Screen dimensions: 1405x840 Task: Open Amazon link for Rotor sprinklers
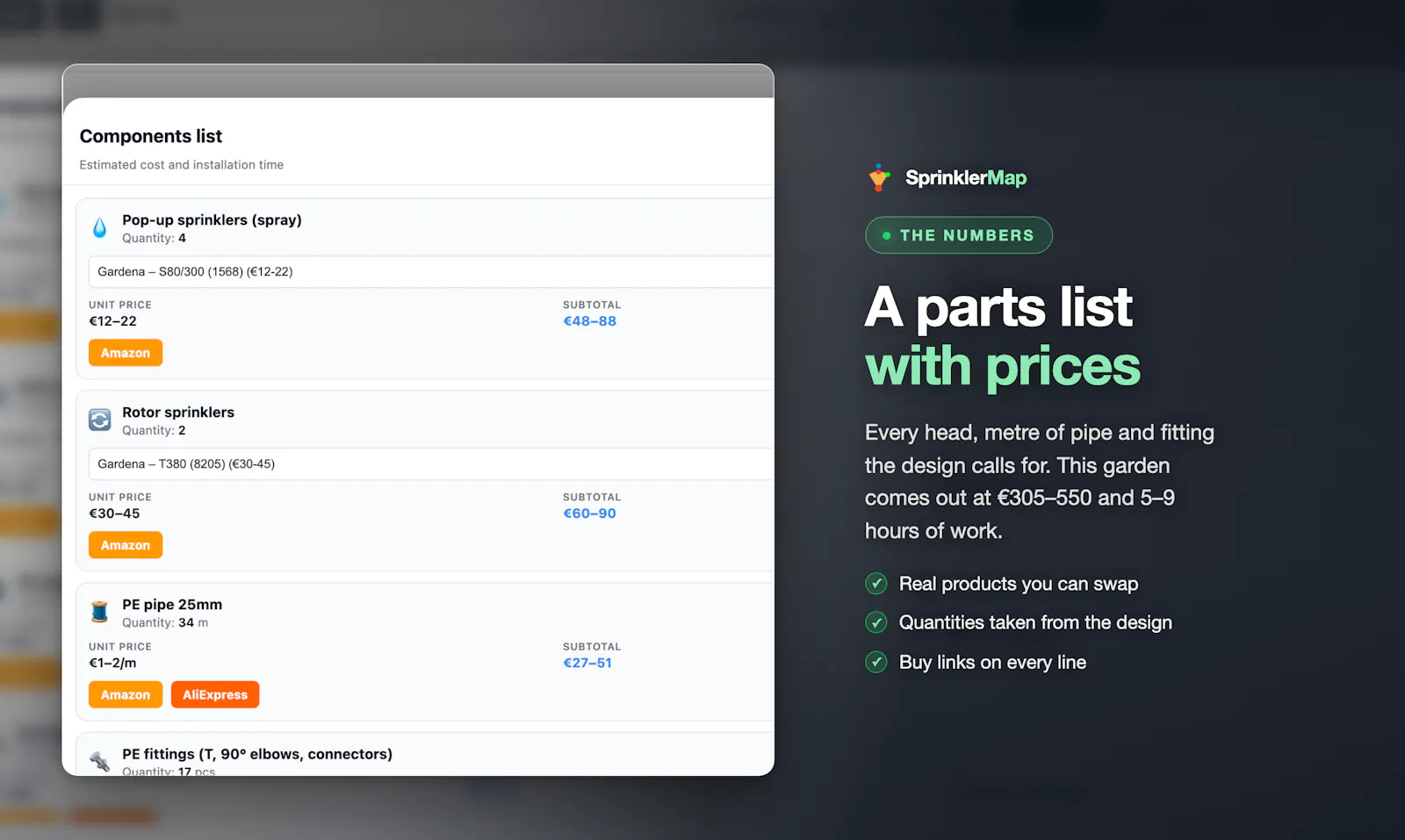(x=126, y=545)
